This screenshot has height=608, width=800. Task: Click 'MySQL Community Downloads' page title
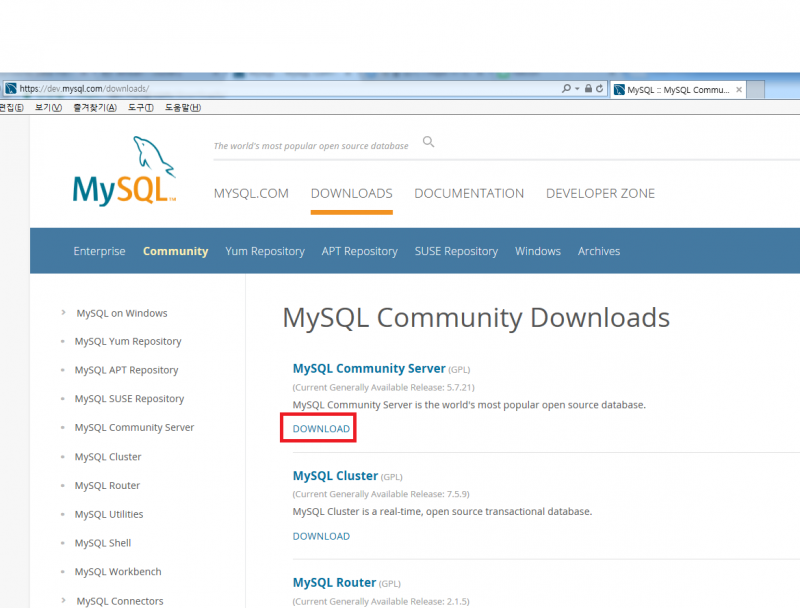(x=476, y=318)
